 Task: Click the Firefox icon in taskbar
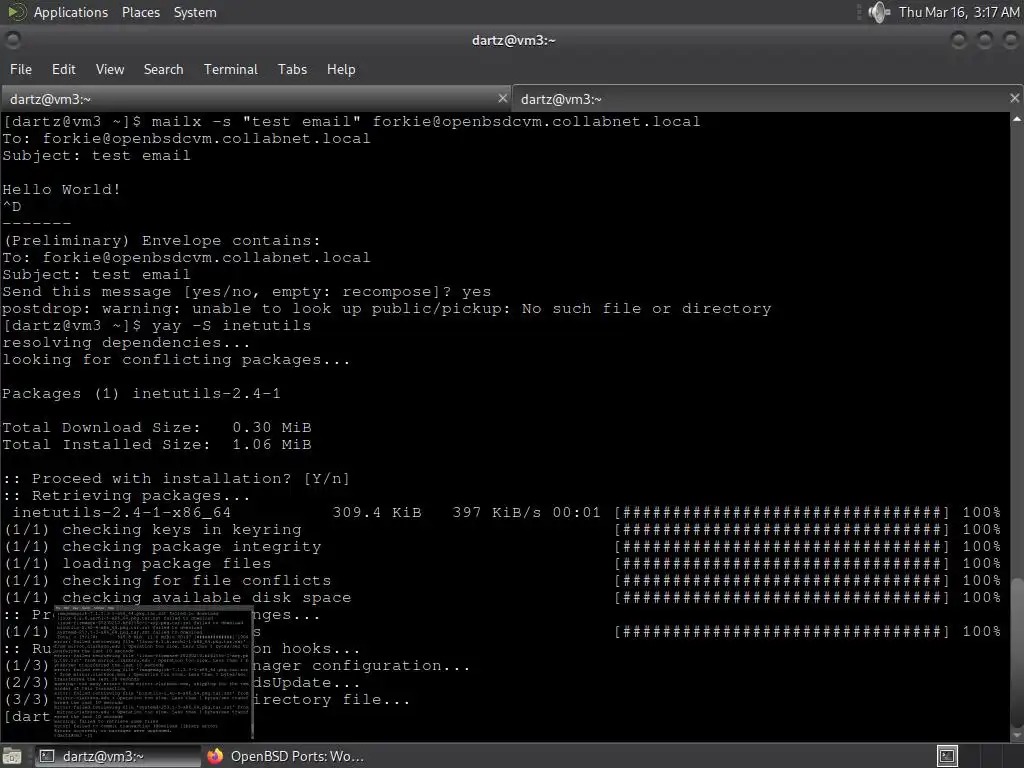point(215,756)
